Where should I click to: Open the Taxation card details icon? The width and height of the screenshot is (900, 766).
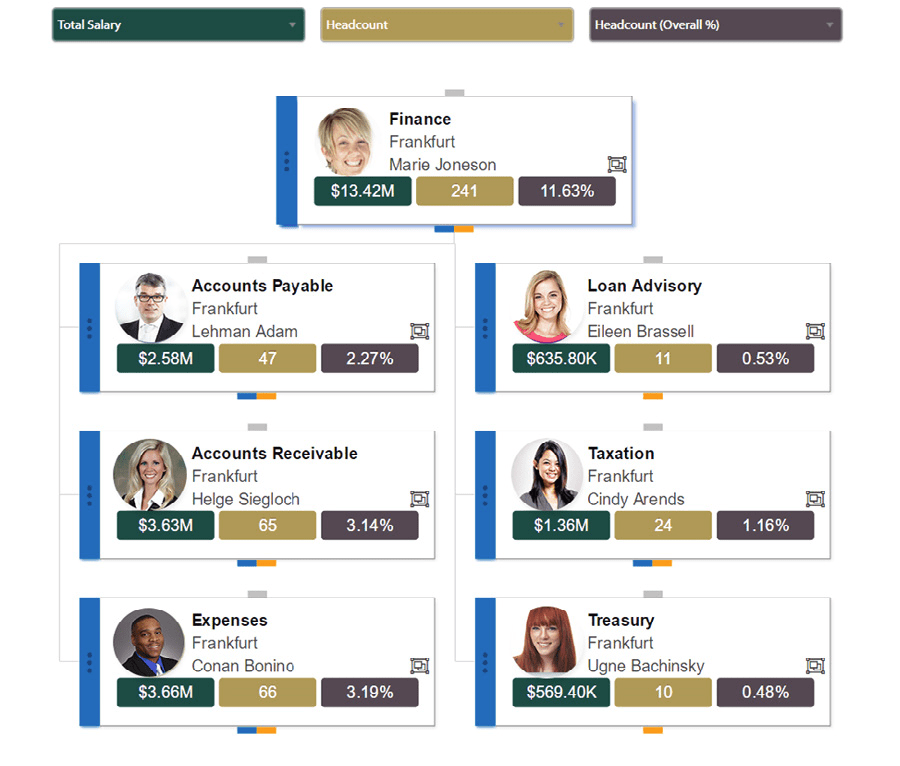(815, 499)
